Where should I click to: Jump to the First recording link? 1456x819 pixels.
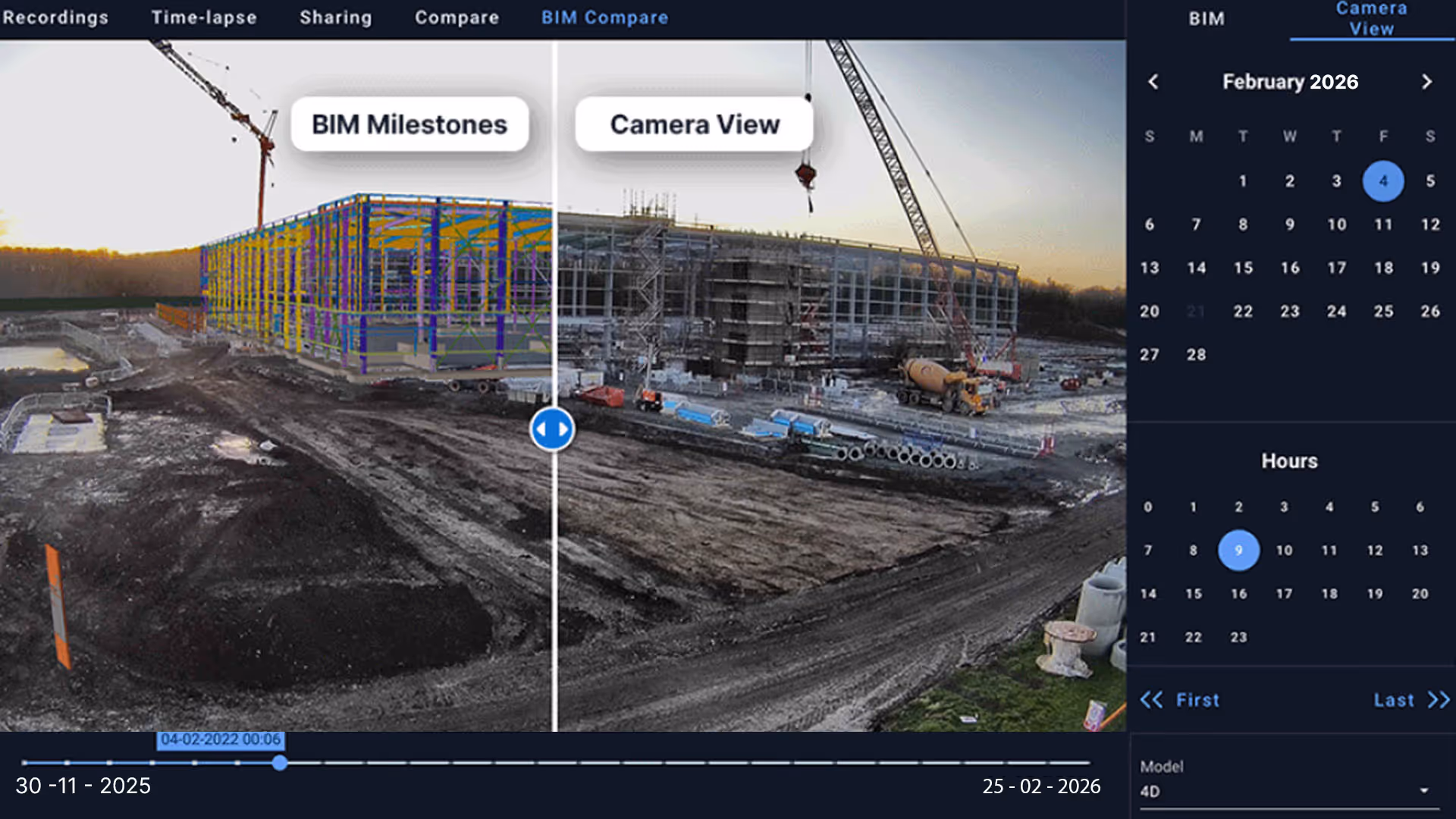[1197, 700]
